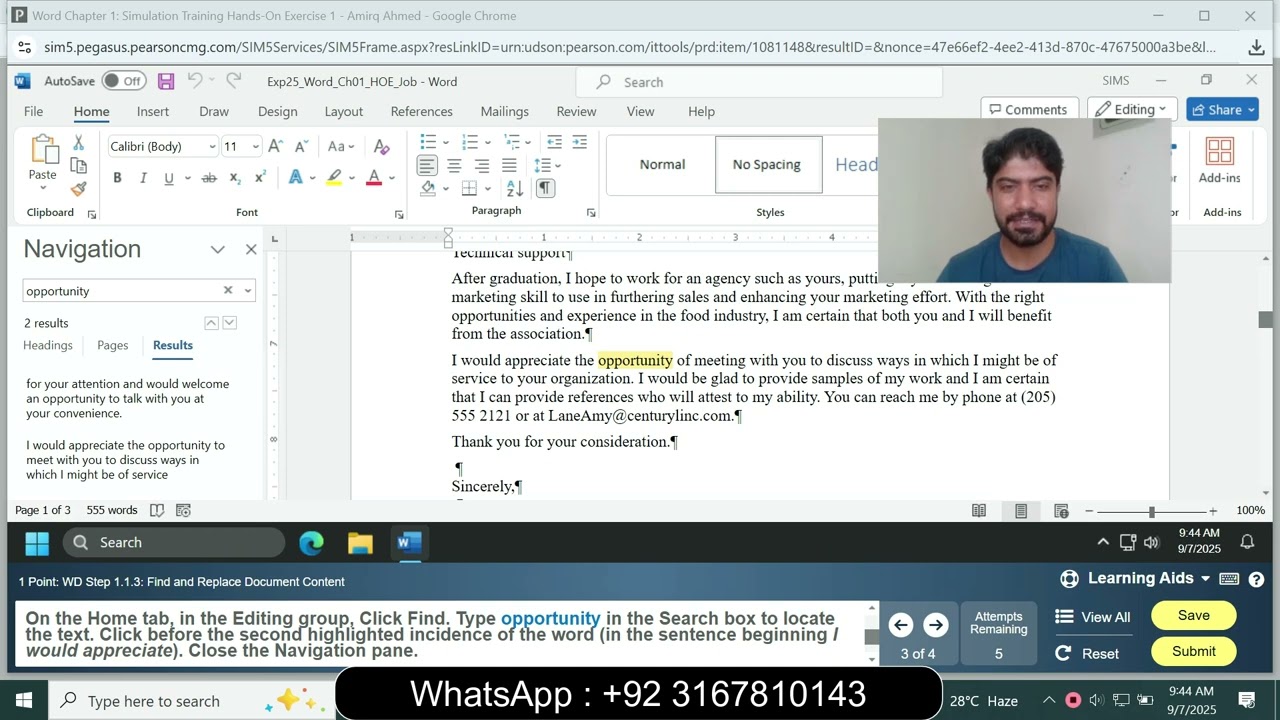This screenshot has height=720, width=1280.
Task: Open Navigation search options dropdown
Action: [x=248, y=291]
